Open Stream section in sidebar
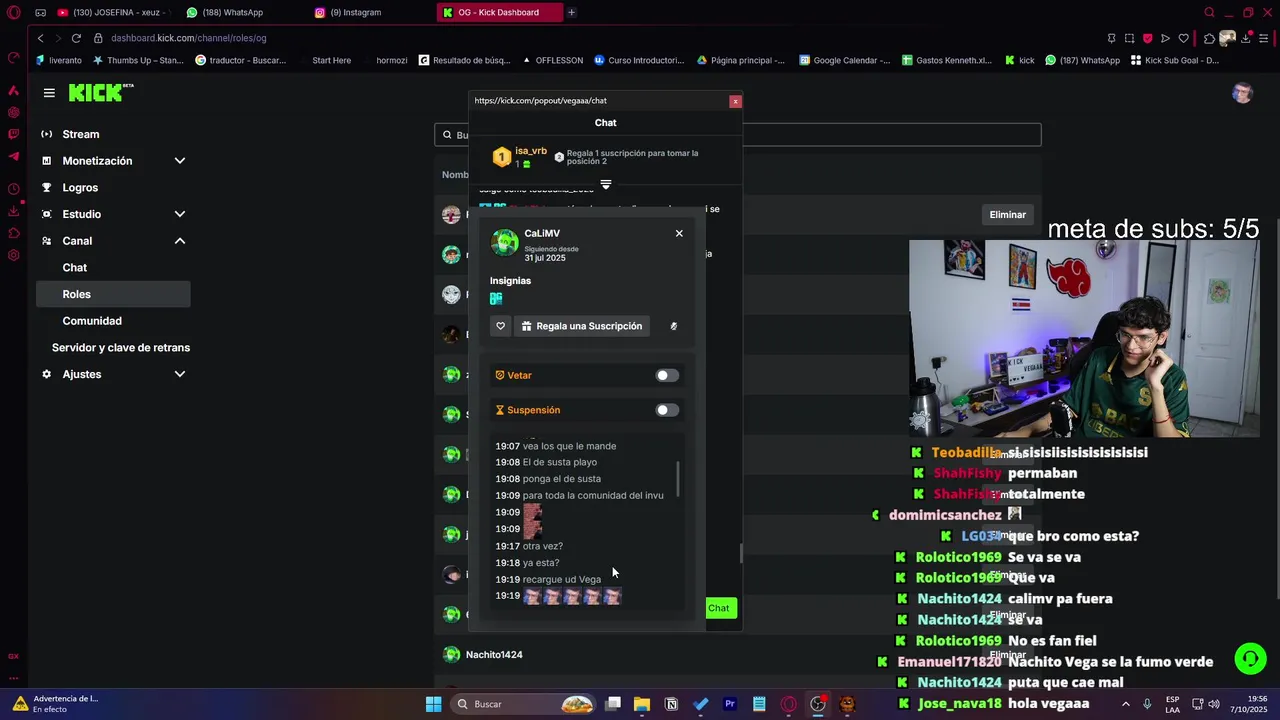The width and height of the screenshot is (1280, 720). 80,134
